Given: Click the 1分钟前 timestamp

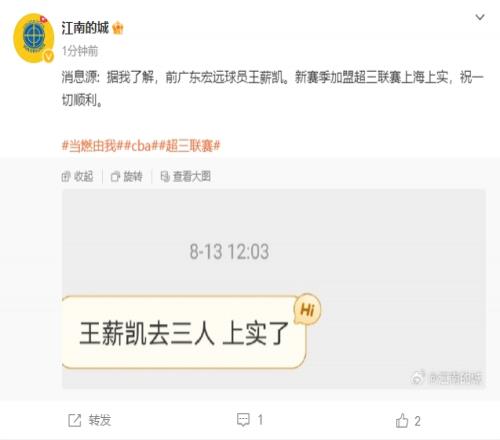Looking at the screenshot, I should click(80, 51).
